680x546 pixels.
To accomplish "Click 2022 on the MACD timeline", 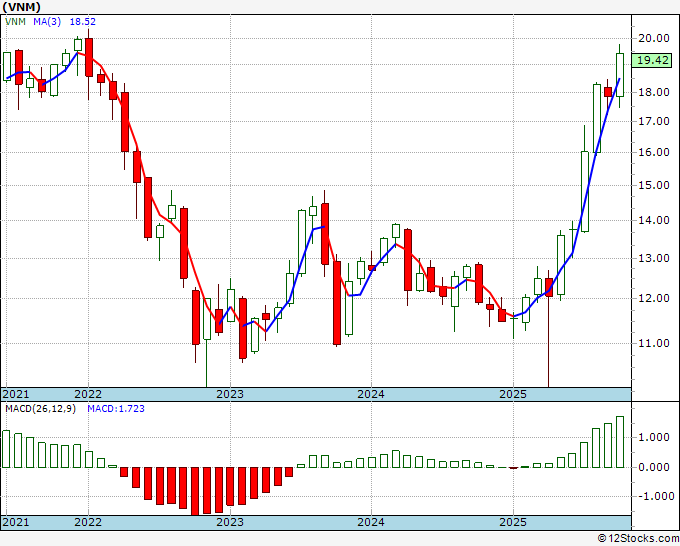I will 88,522.
